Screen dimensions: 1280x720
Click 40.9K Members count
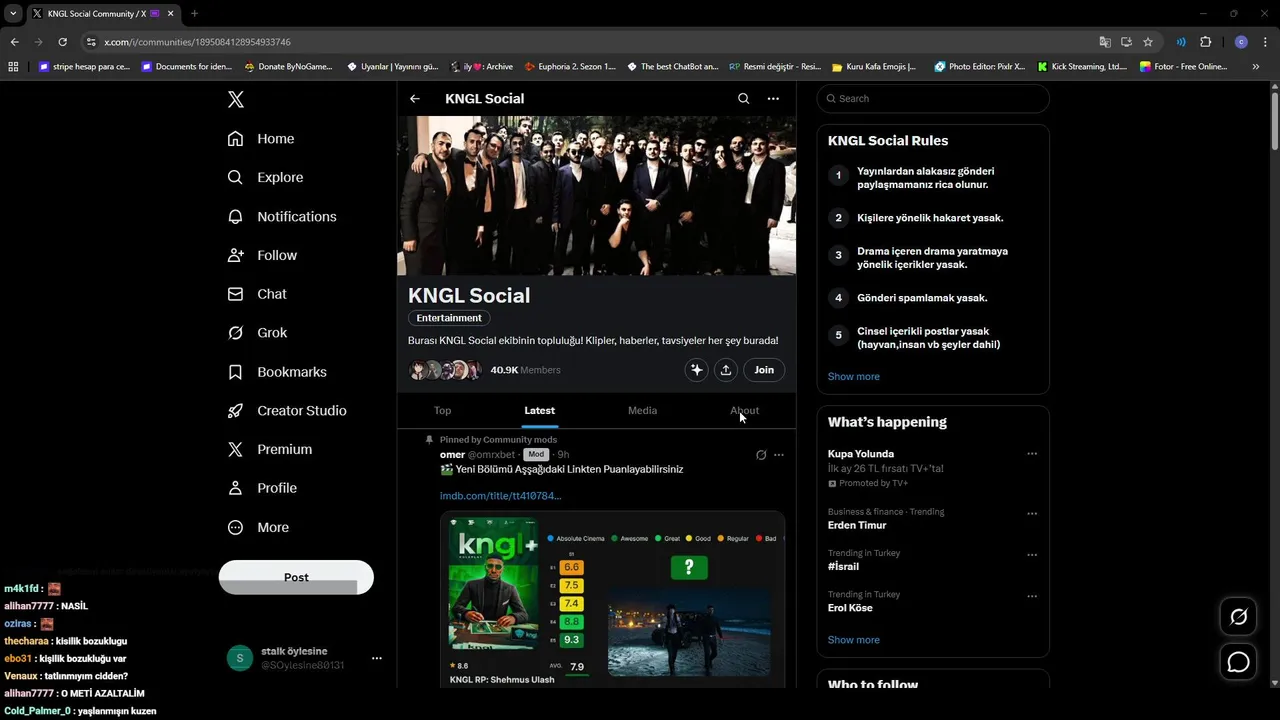point(525,370)
